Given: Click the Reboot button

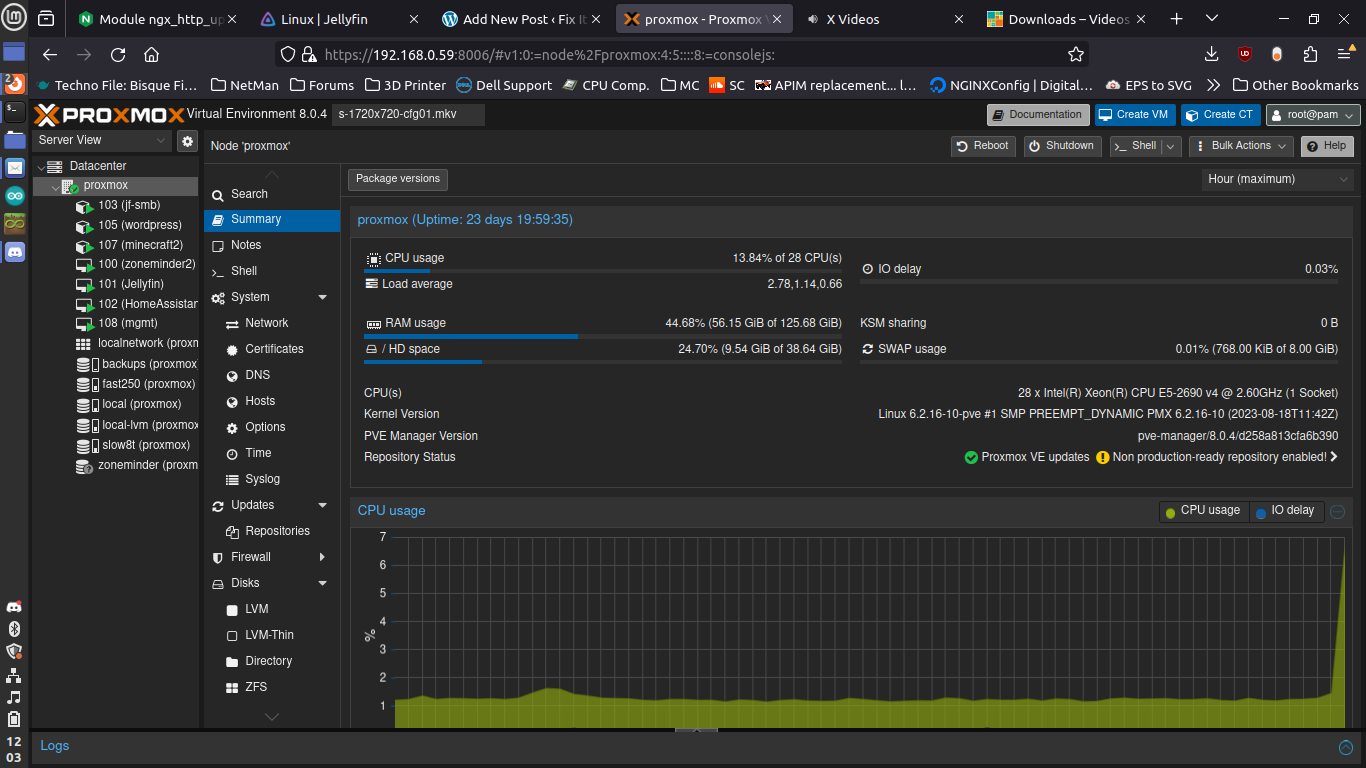Looking at the screenshot, I should tap(983, 146).
